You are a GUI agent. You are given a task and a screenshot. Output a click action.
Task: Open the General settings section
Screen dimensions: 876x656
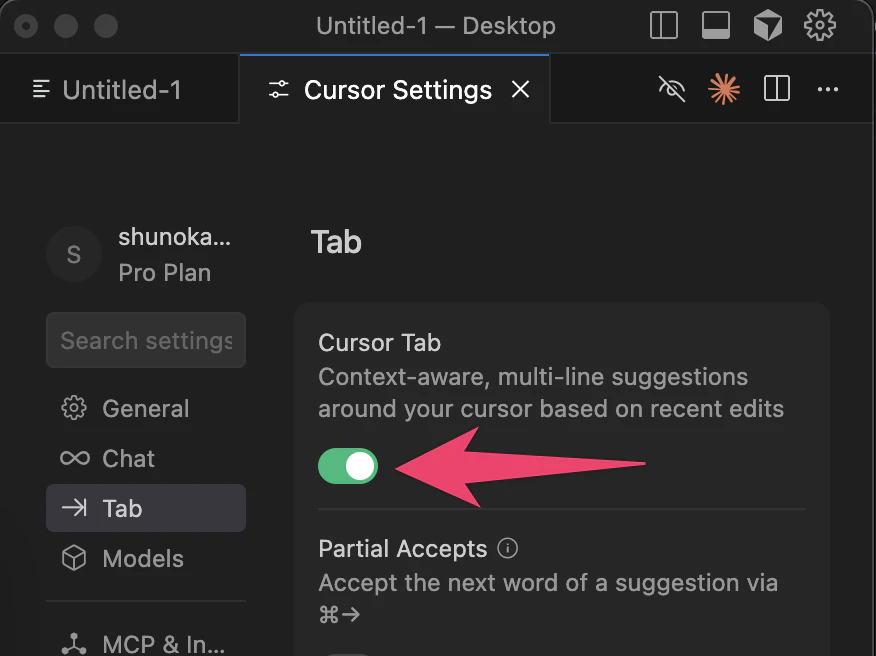pos(146,408)
